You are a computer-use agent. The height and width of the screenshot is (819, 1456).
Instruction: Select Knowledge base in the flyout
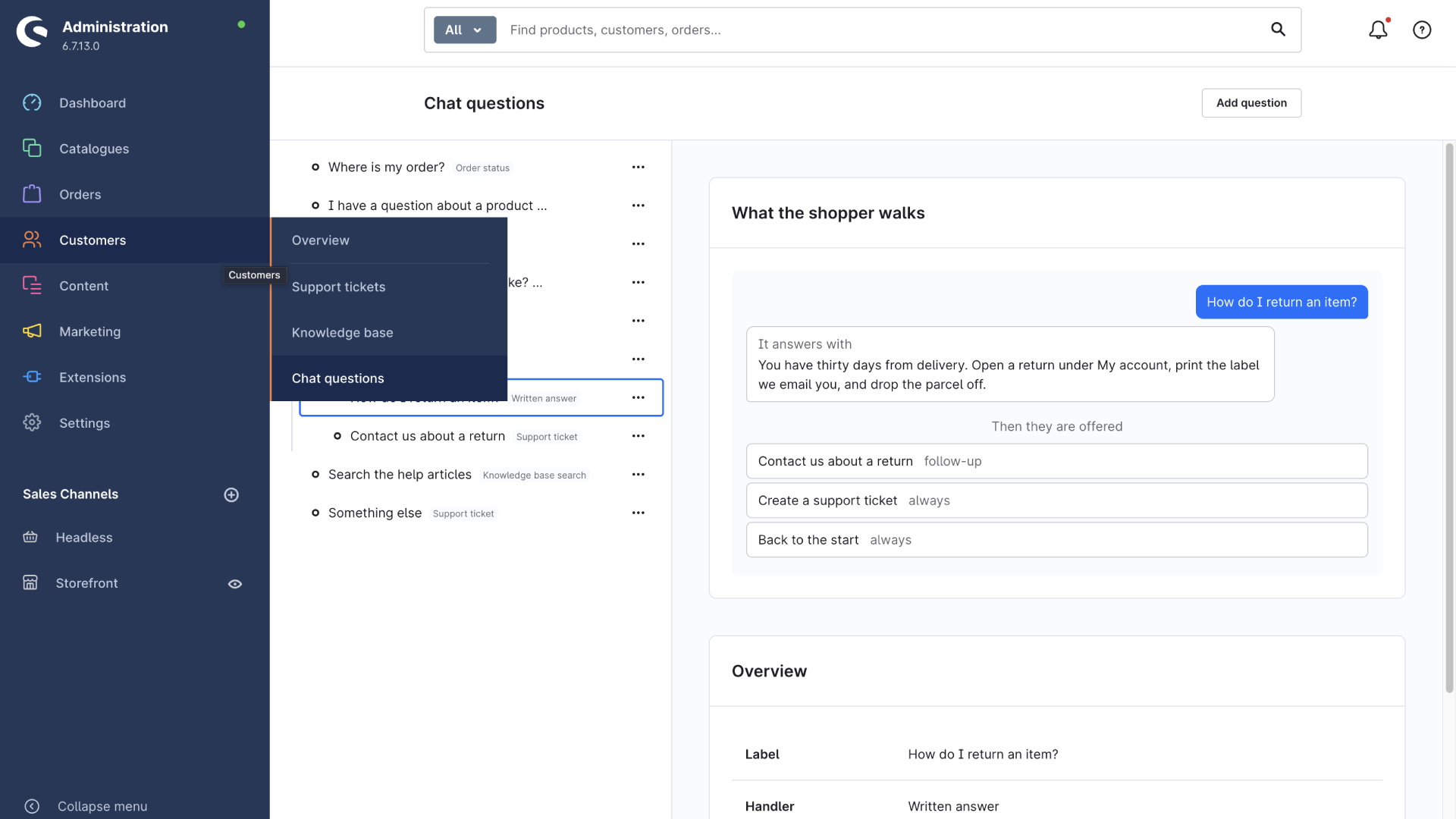(x=389, y=332)
